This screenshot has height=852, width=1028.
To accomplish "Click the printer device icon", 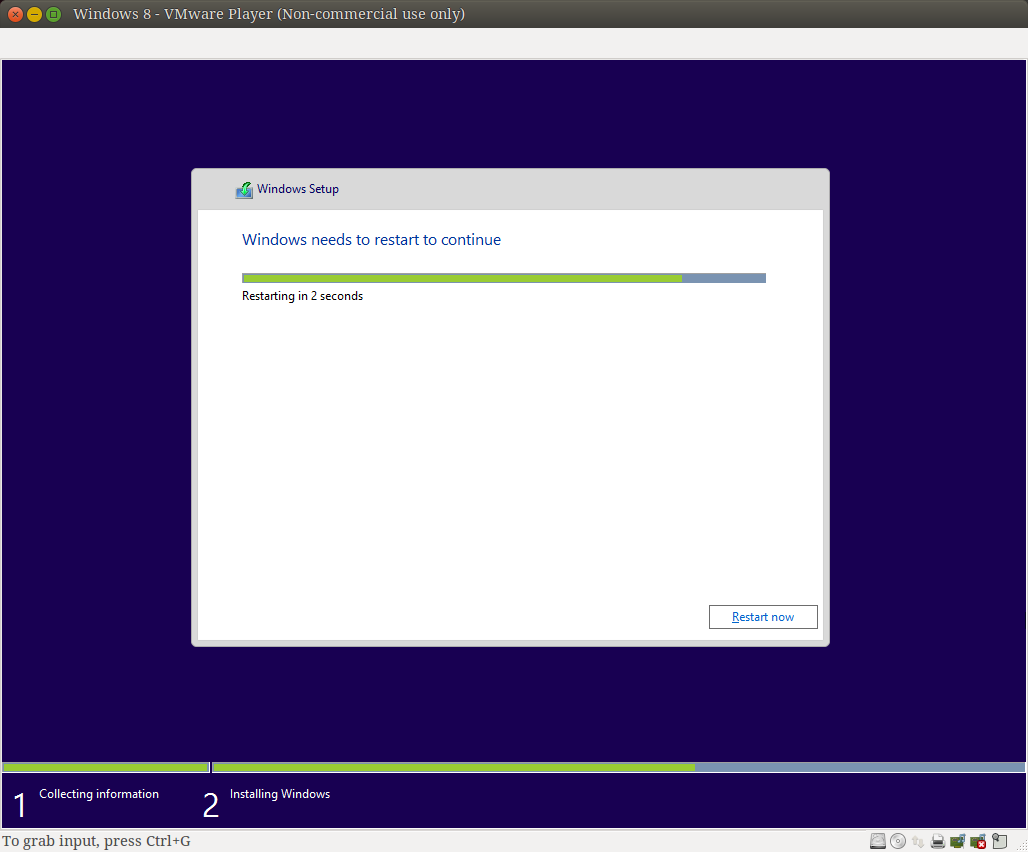I will click(938, 841).
